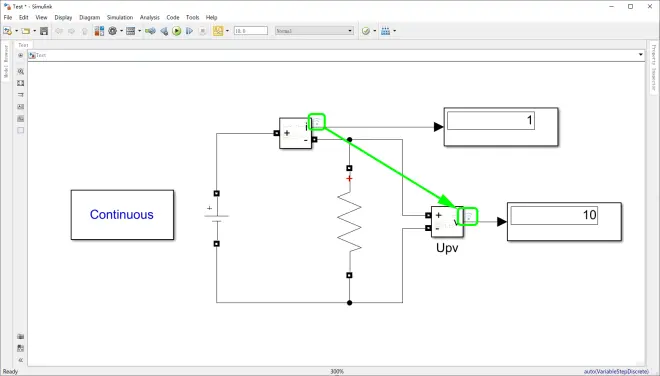Click the simulation stop time field
Image resolution: width=660 pixels, height=376 pixels.
(x=251, y=31)
